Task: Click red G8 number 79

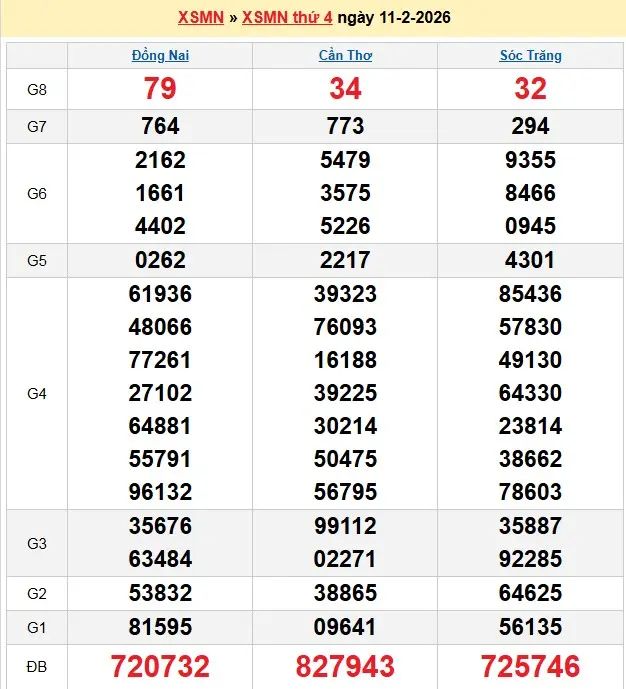Action: [160, 89]
